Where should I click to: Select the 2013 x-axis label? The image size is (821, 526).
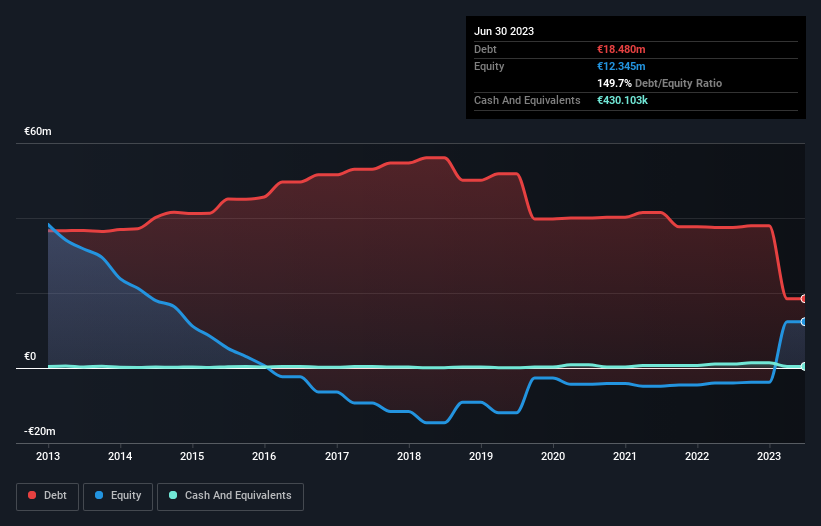pos(48,456)
